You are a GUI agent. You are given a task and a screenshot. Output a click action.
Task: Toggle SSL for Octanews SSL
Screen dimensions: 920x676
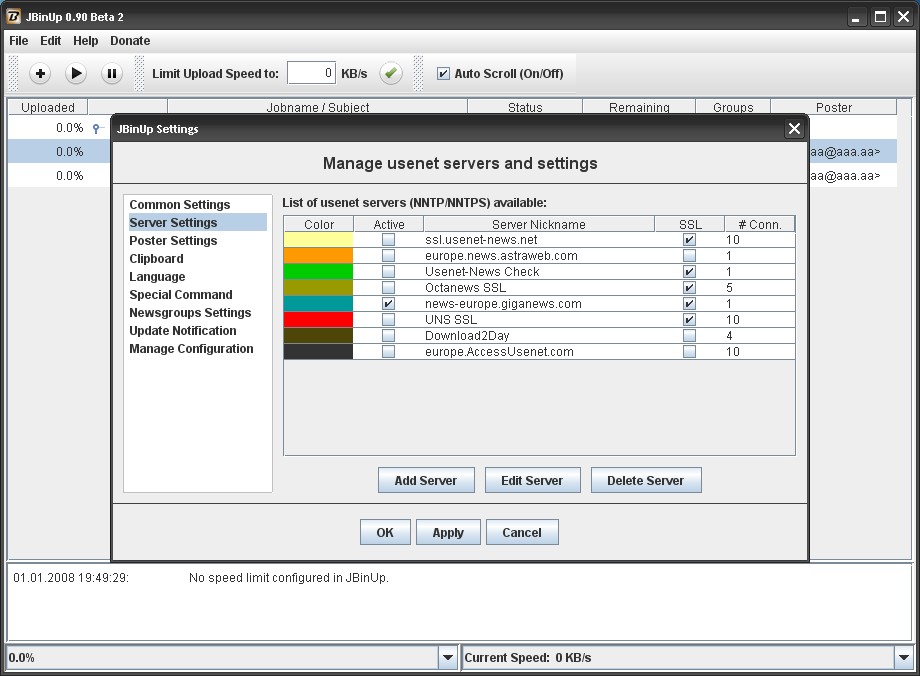tap(689, 288)
